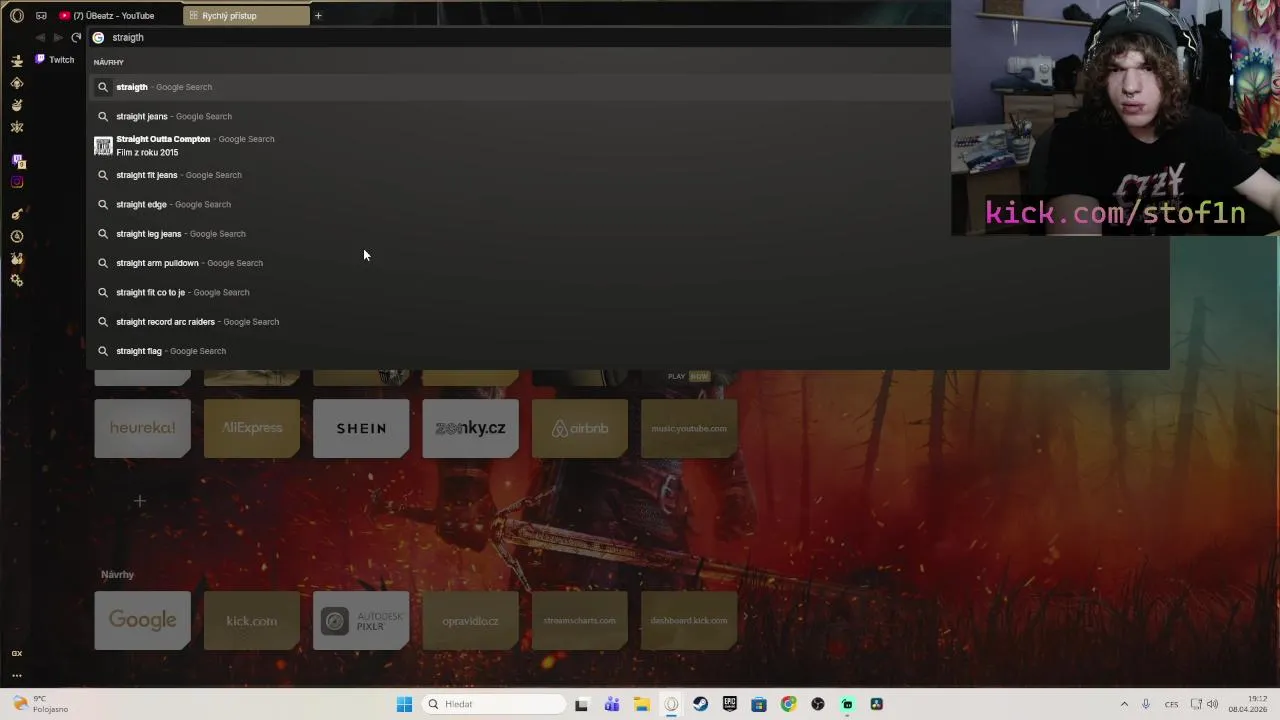The height and width of the screenshot is (720, 1280).
Task: Open Instagram panel in the sidebar
Action: pyautogui.click(x=17, y=182)
